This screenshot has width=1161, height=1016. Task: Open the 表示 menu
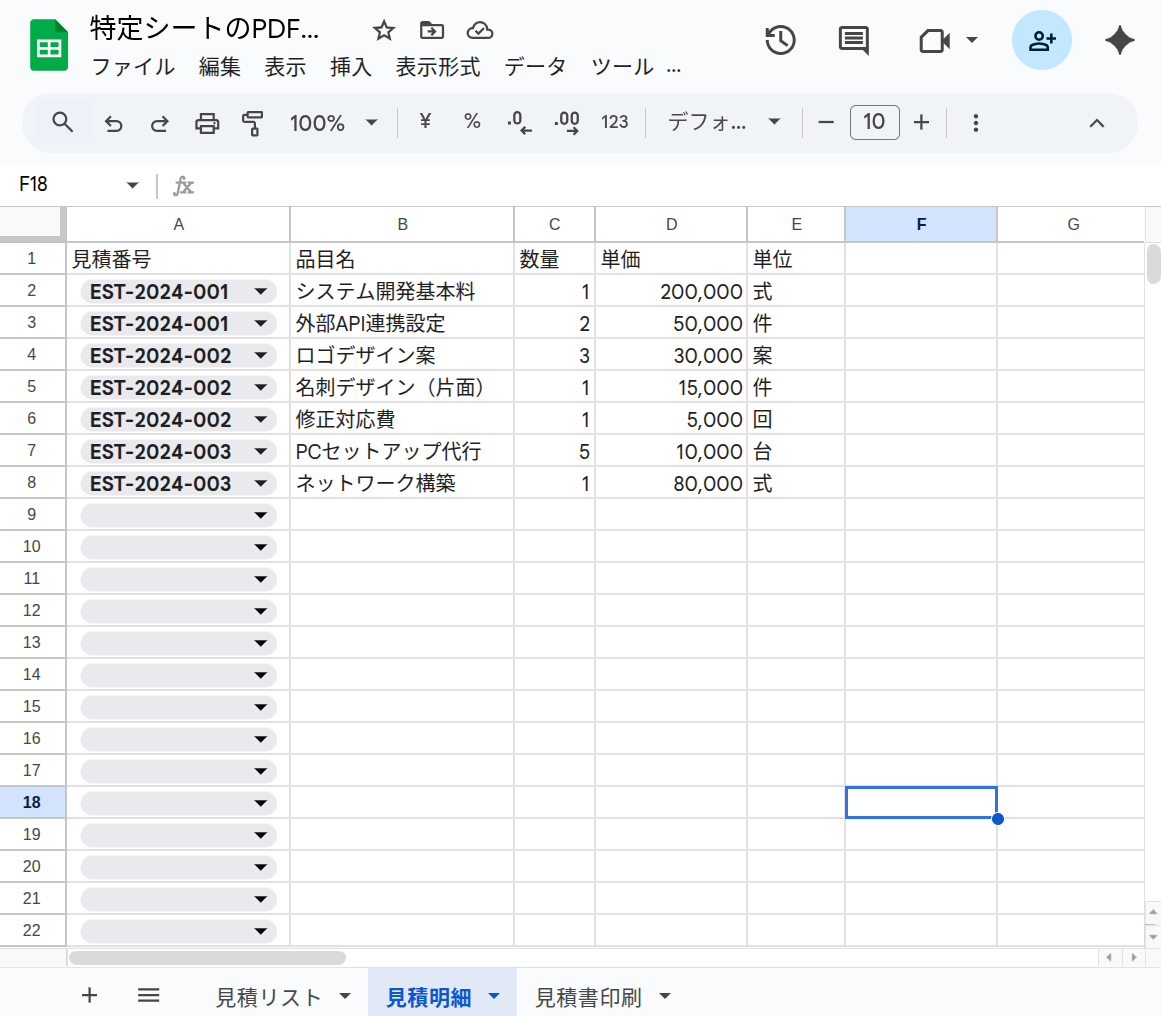285,67
